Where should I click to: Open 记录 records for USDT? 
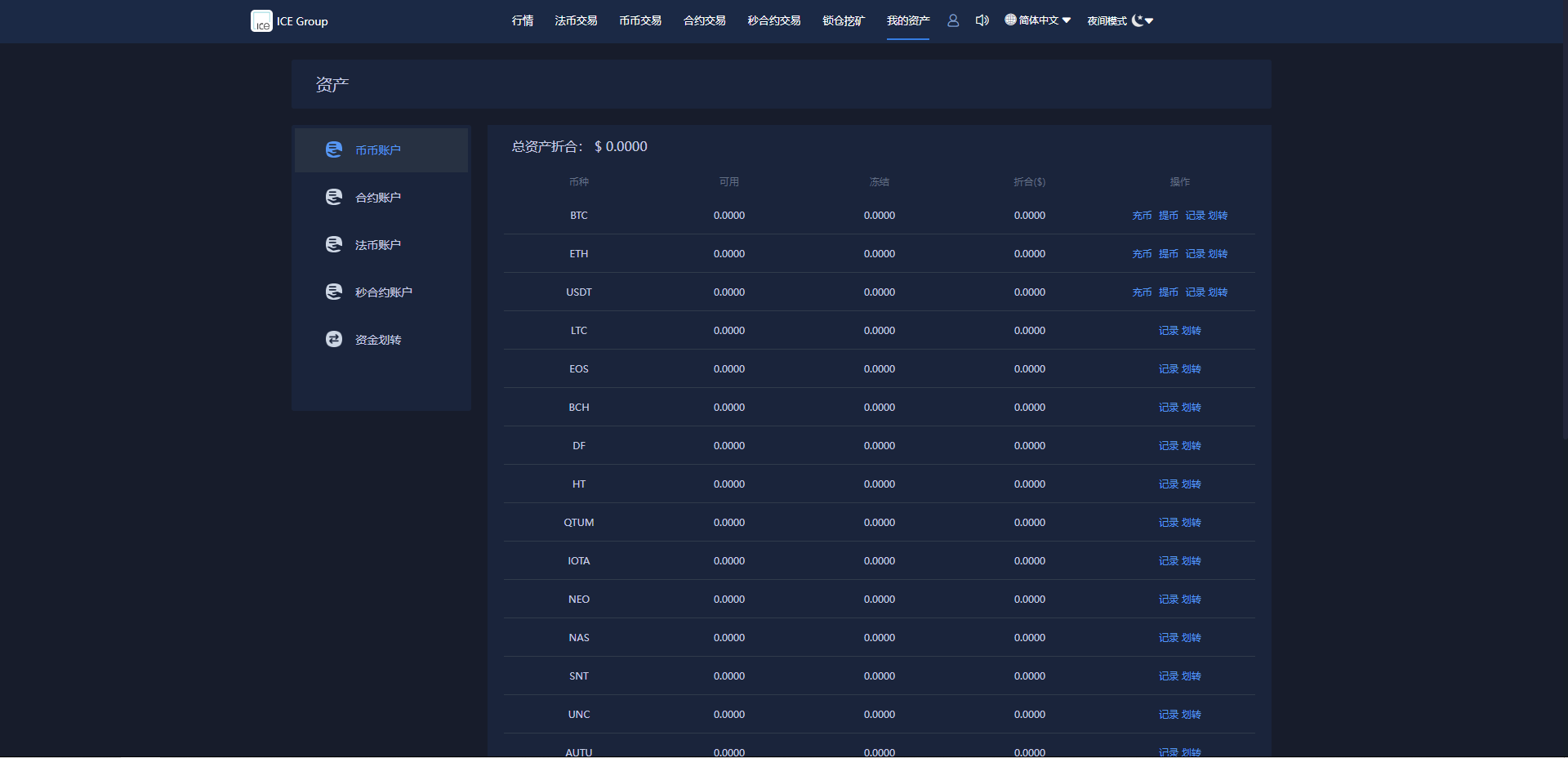[x=1195, y=292]
